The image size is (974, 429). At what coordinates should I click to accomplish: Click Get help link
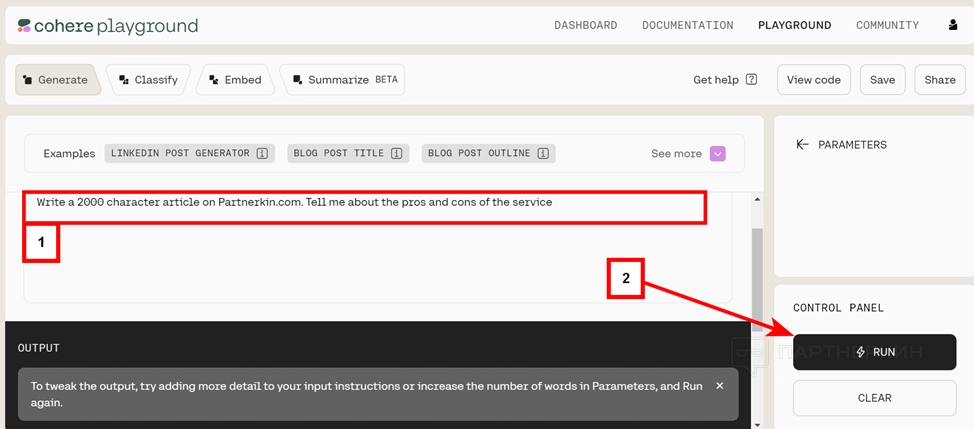(x=716, y=79)
